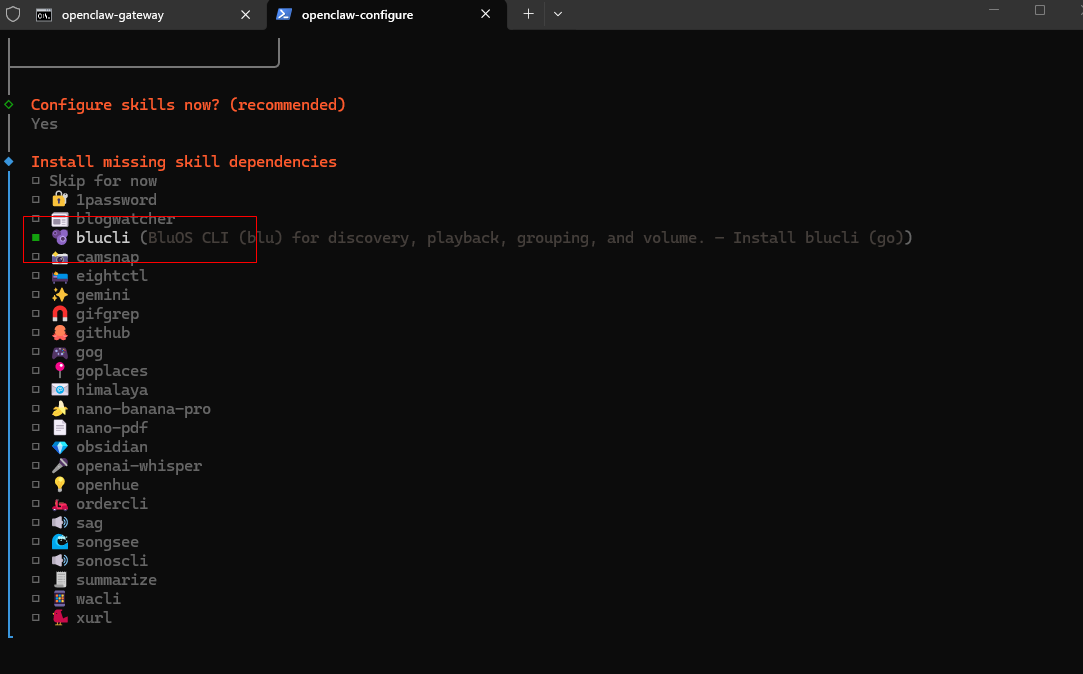Select the nano-banana-pro skill label

pos(143,410)
